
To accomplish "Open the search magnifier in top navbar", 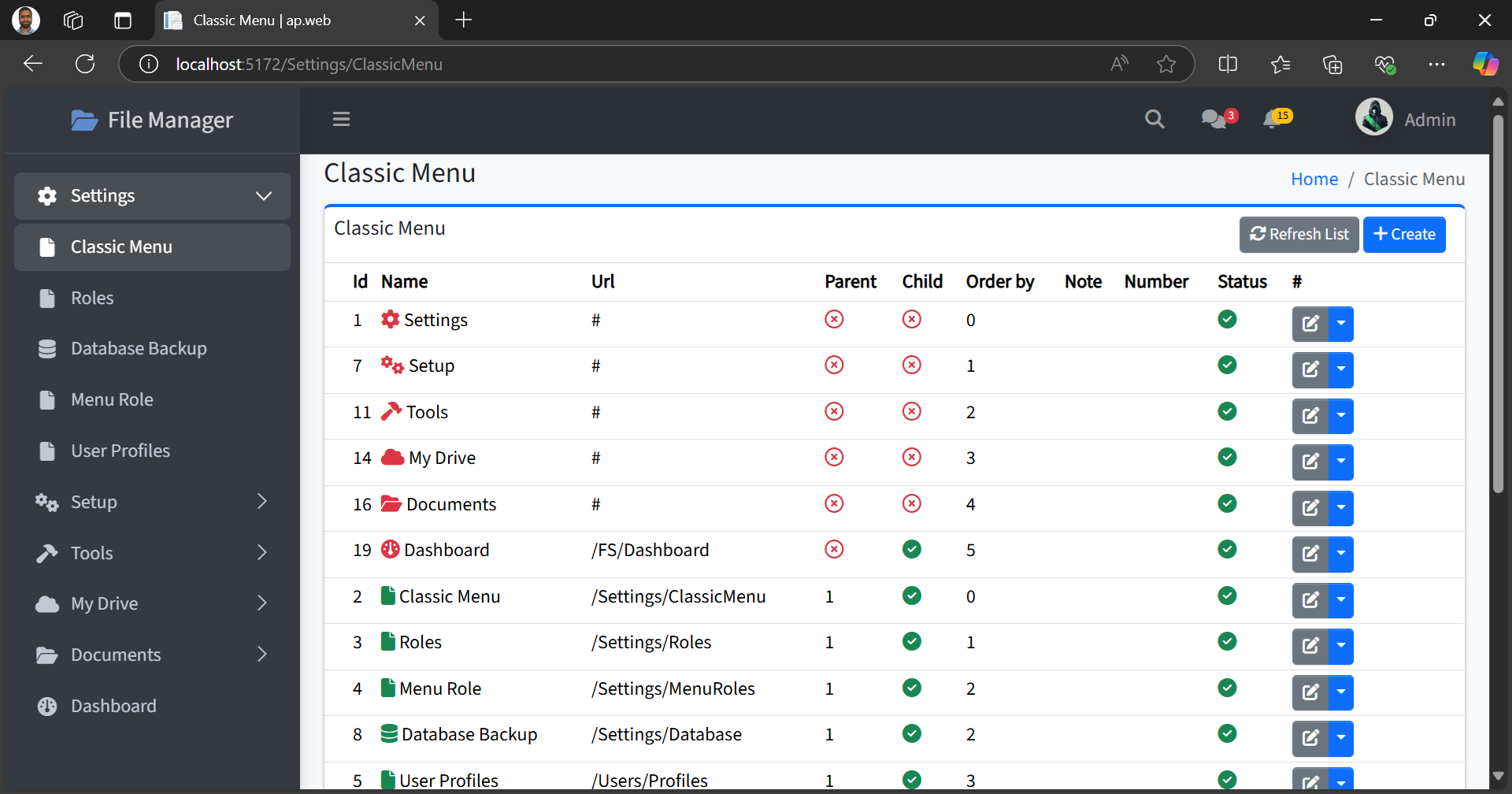I will [x=1154, y=119].
